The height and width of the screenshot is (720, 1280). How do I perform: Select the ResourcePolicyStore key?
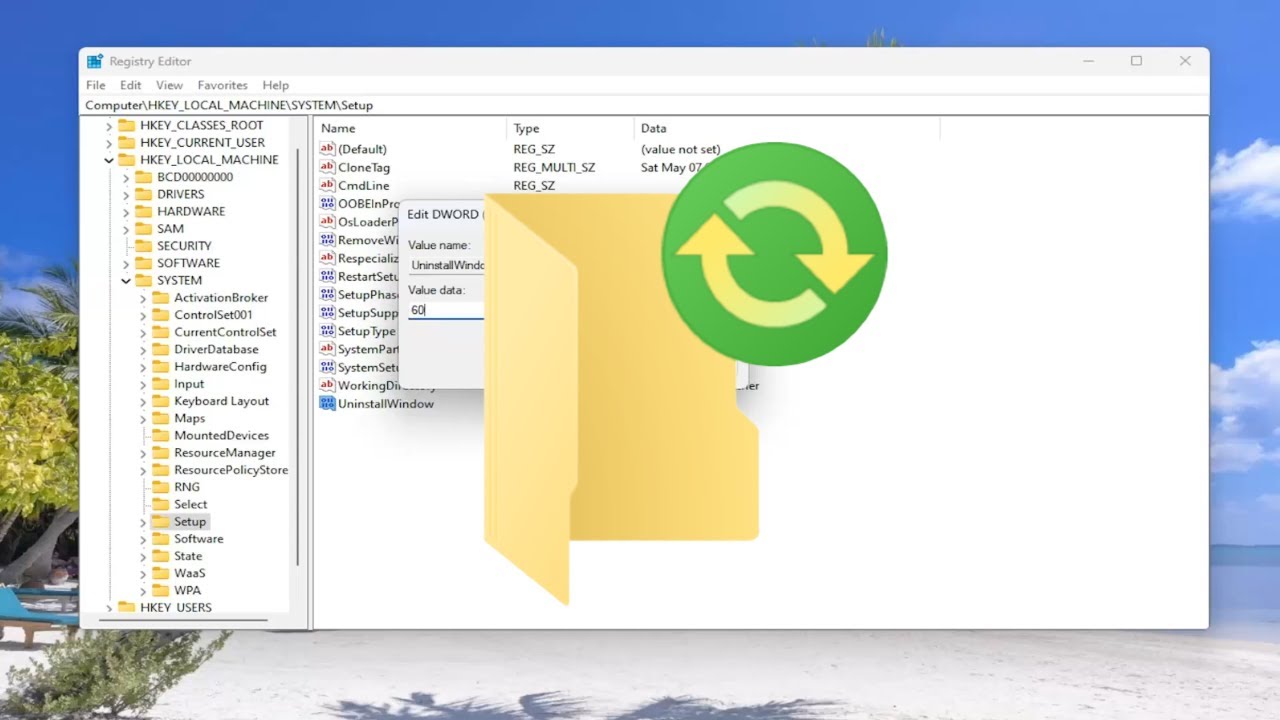(x=231, y=470)
